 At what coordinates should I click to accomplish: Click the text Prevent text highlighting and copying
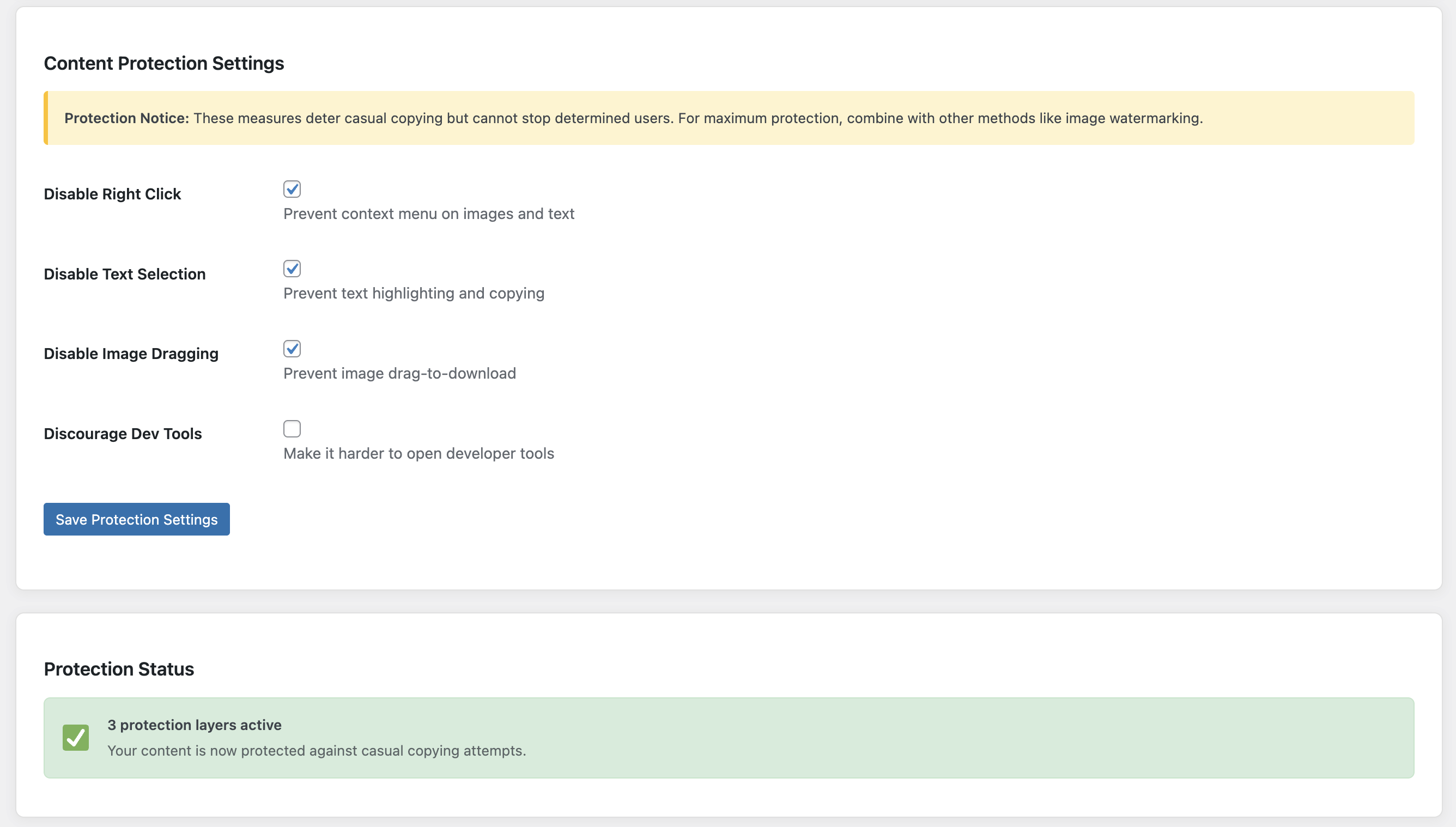[x=414, y=293]
